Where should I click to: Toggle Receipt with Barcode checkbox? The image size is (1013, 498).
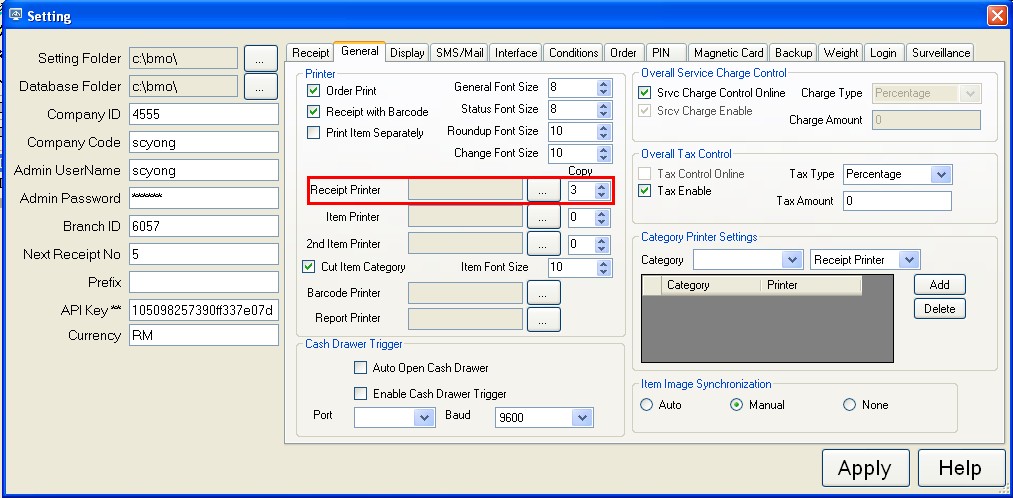coord(314,112)
